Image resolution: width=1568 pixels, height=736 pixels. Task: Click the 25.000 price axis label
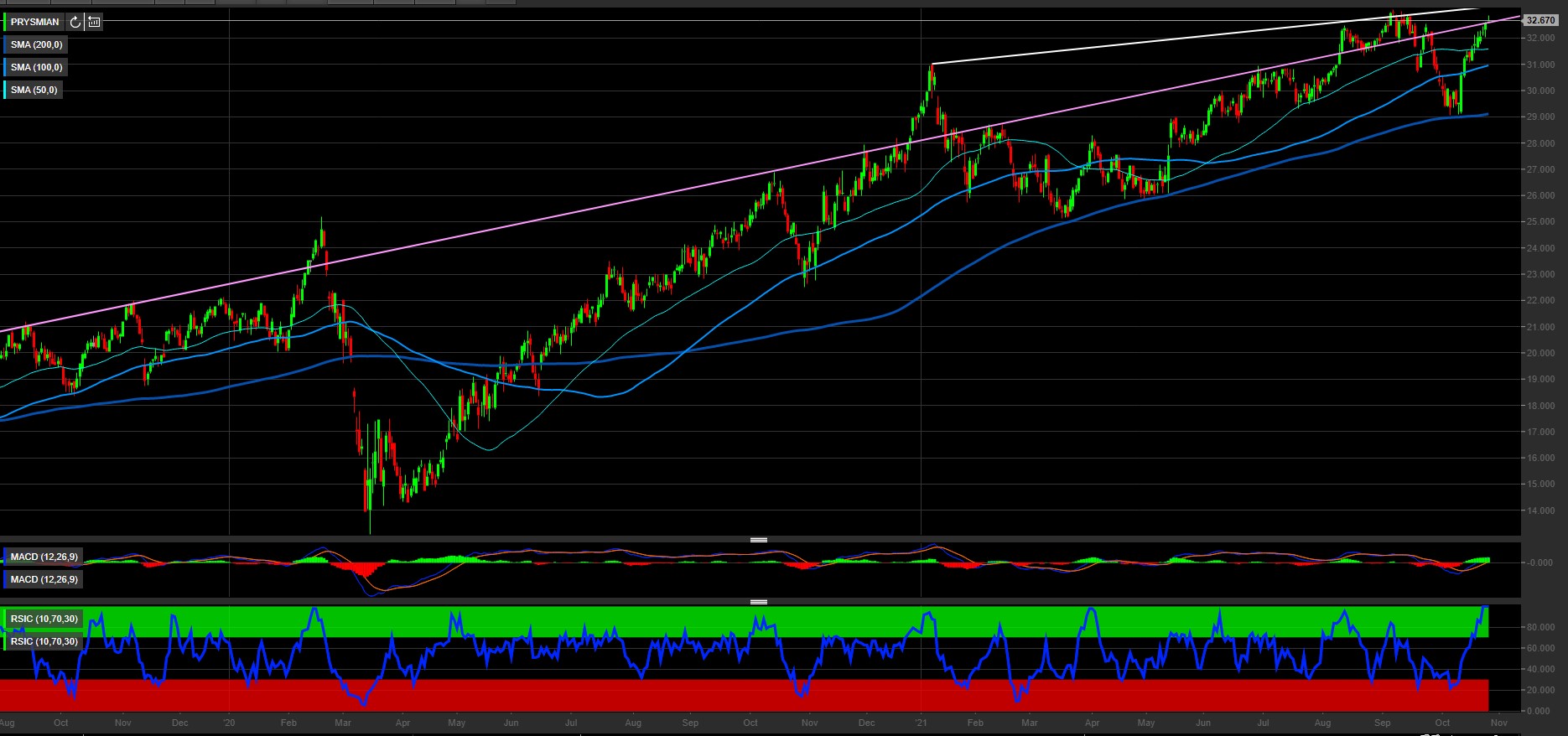click(x=1541, y=222)
